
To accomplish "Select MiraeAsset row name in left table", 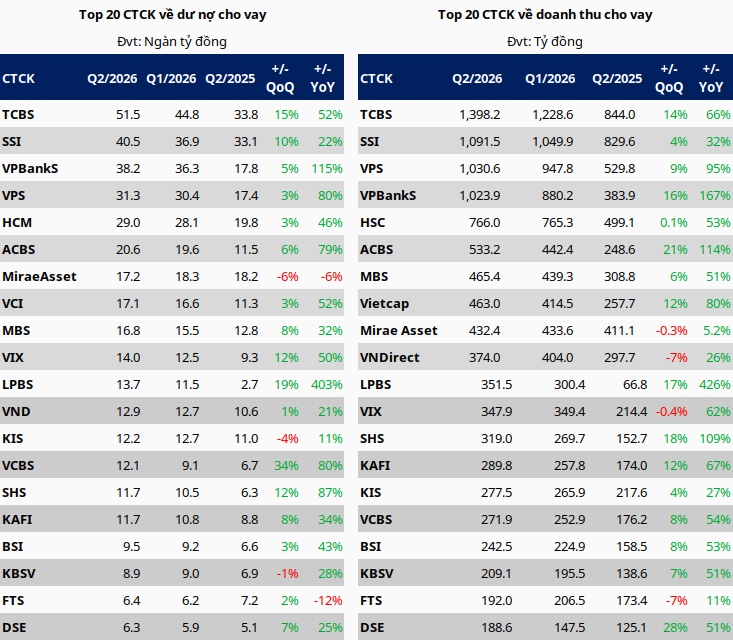I will (x=39, y=277).
